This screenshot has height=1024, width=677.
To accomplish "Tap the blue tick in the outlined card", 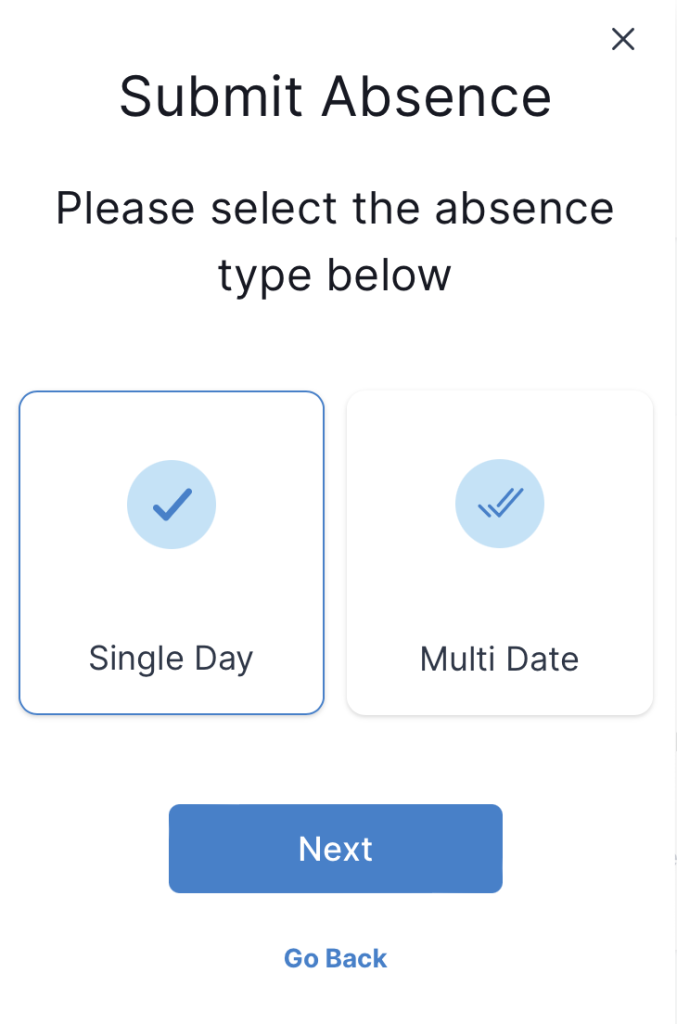I will (171, 505).
